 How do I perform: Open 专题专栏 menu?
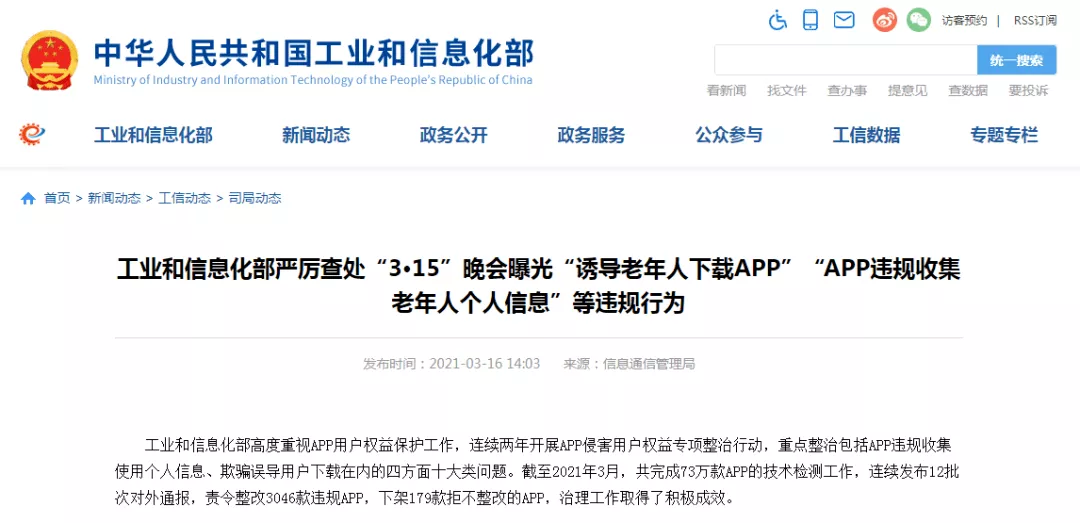coord(1004,135)
